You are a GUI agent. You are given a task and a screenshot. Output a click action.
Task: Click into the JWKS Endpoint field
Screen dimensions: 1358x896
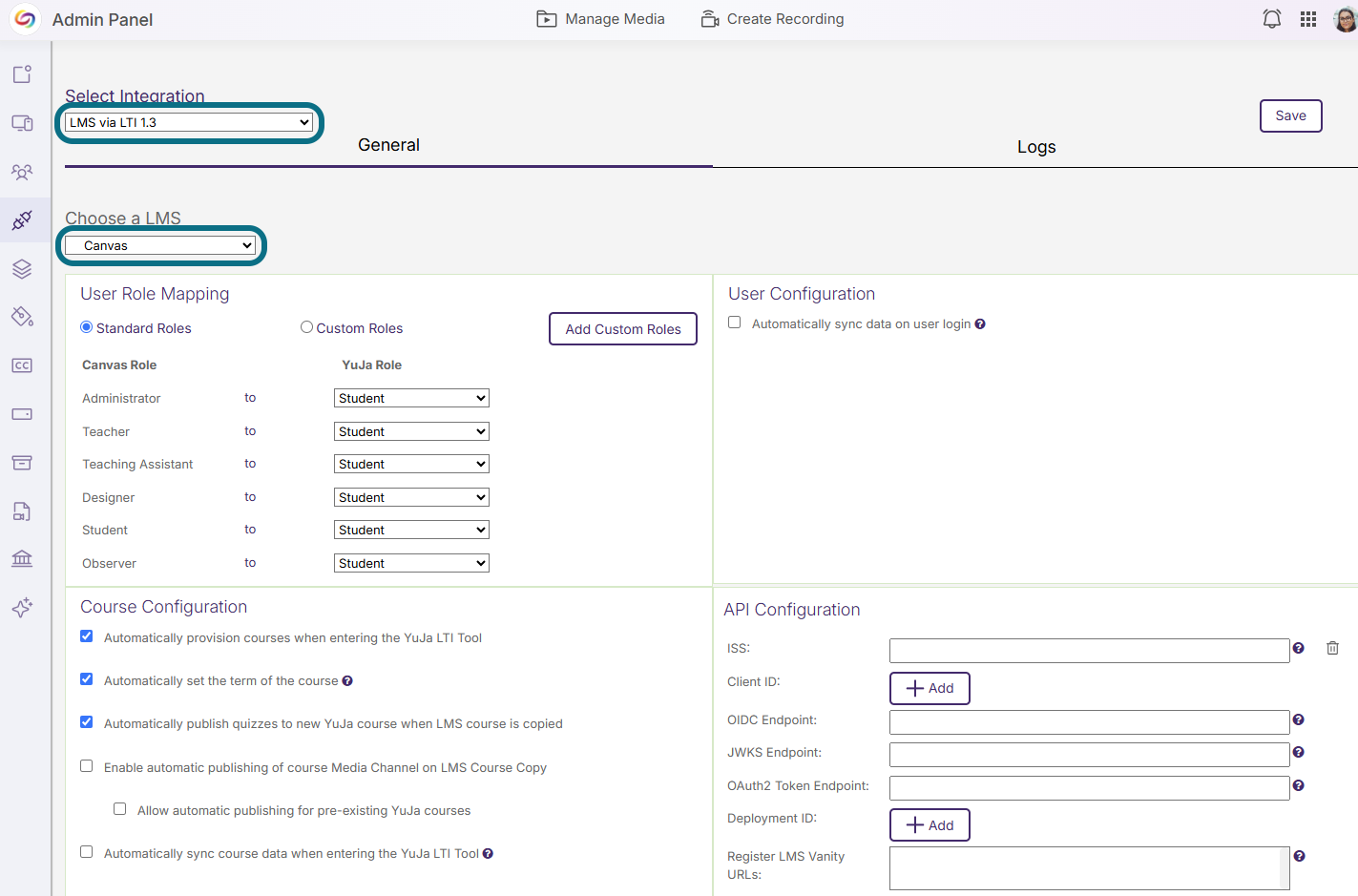point(1089,755)
